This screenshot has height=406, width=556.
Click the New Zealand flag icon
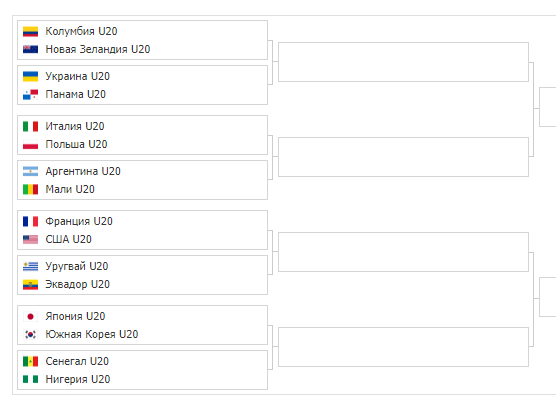click(30, 49)
